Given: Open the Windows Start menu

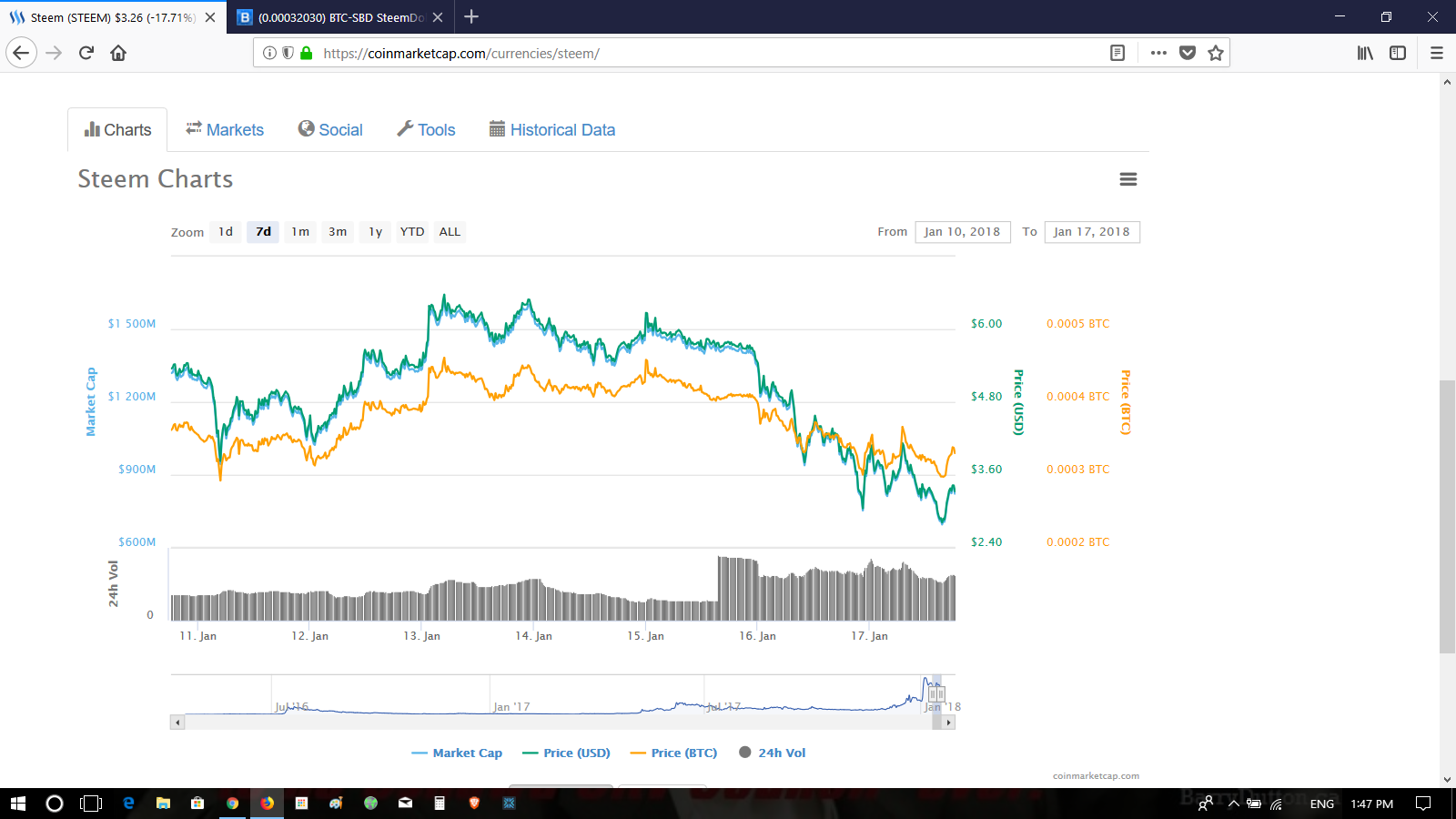Looking at the screenshot, I should [18, 804].
